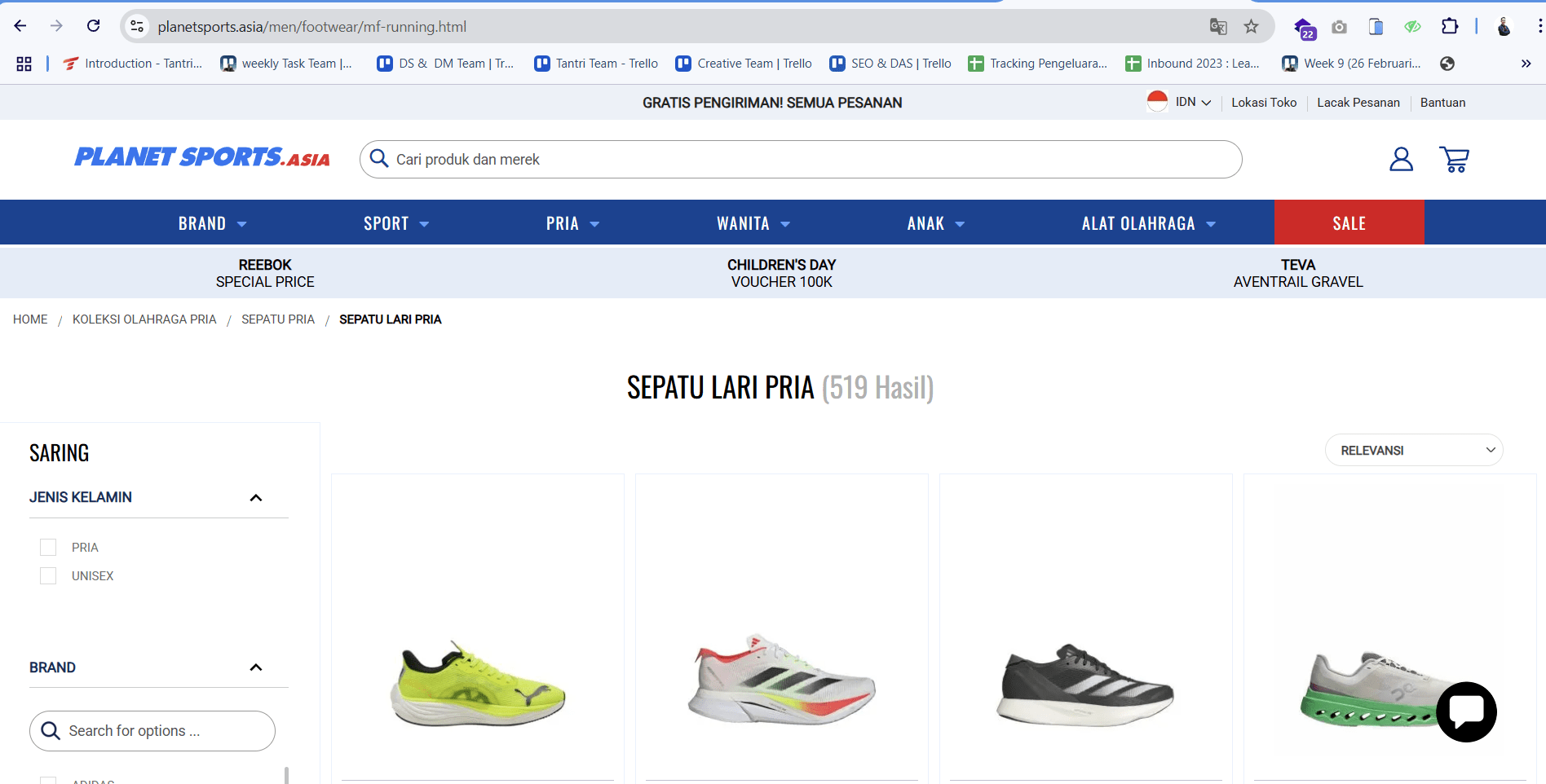Open the yellow Puma running shoe product

pos(478,685)
